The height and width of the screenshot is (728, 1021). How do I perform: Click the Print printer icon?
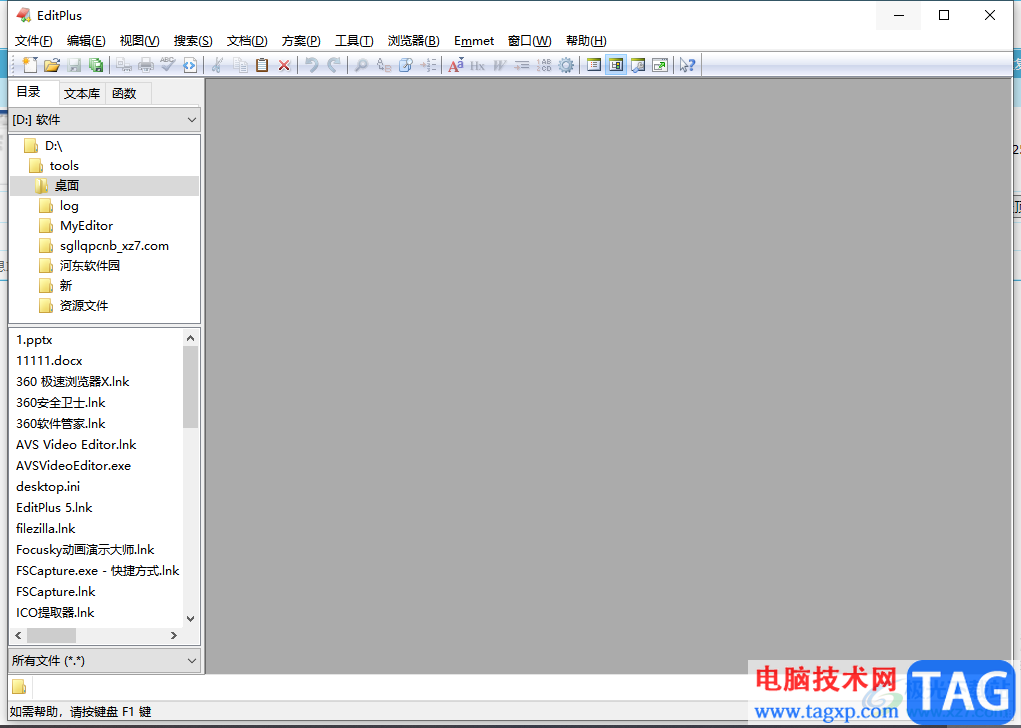tap(146, 64)
